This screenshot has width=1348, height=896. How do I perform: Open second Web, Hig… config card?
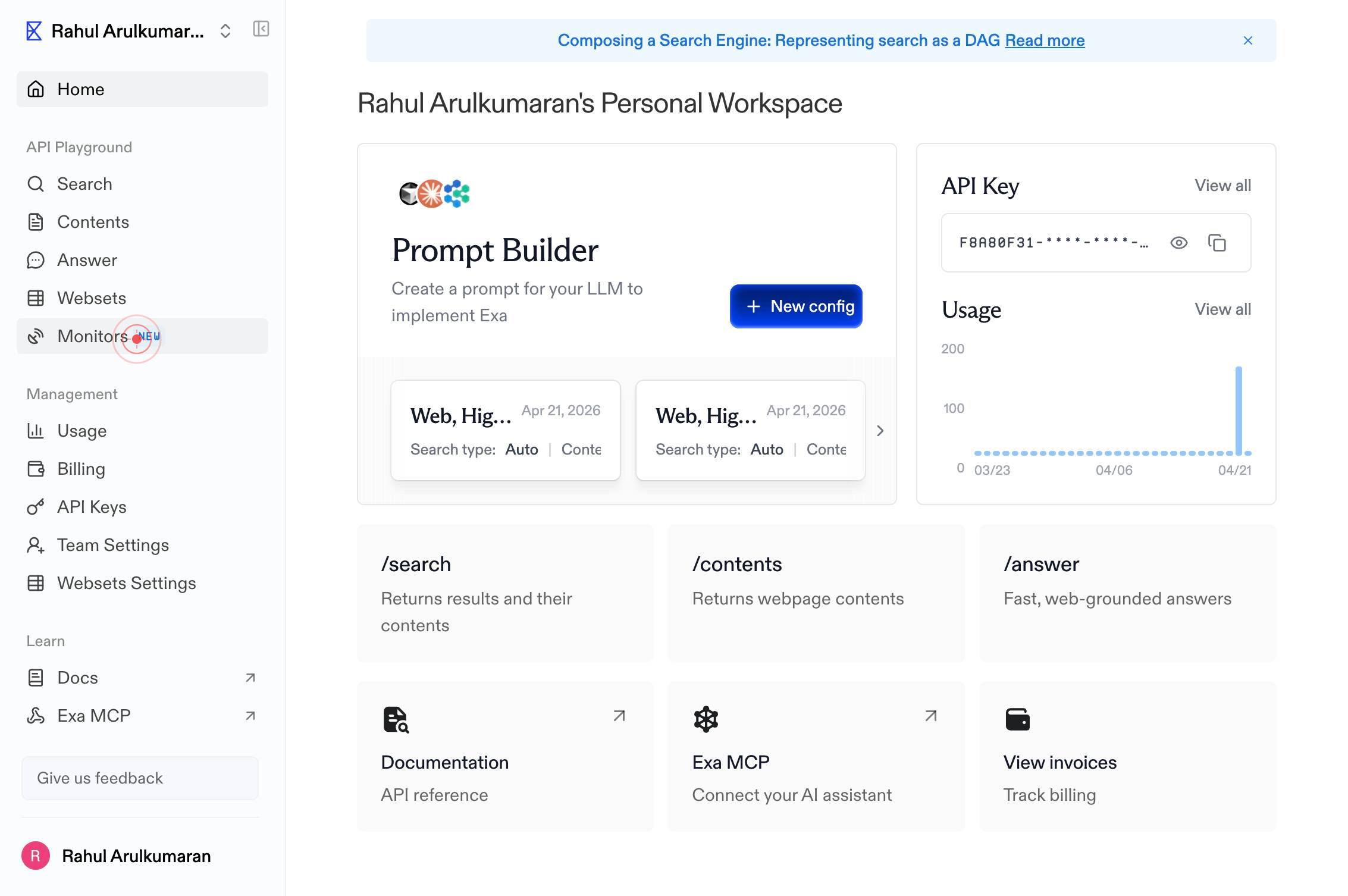(x=751, y=430)
